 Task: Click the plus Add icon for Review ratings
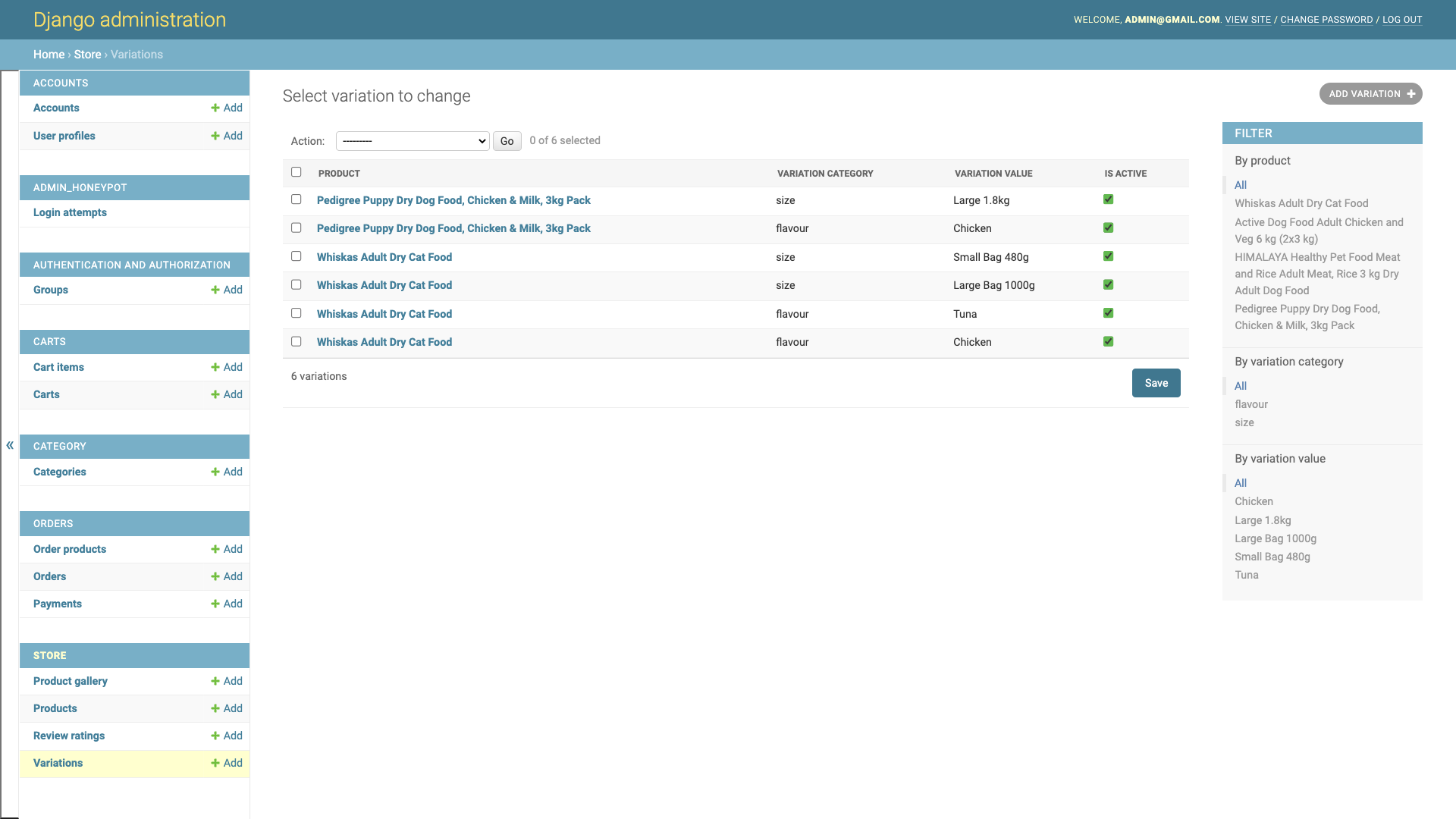tap(227, 736)
